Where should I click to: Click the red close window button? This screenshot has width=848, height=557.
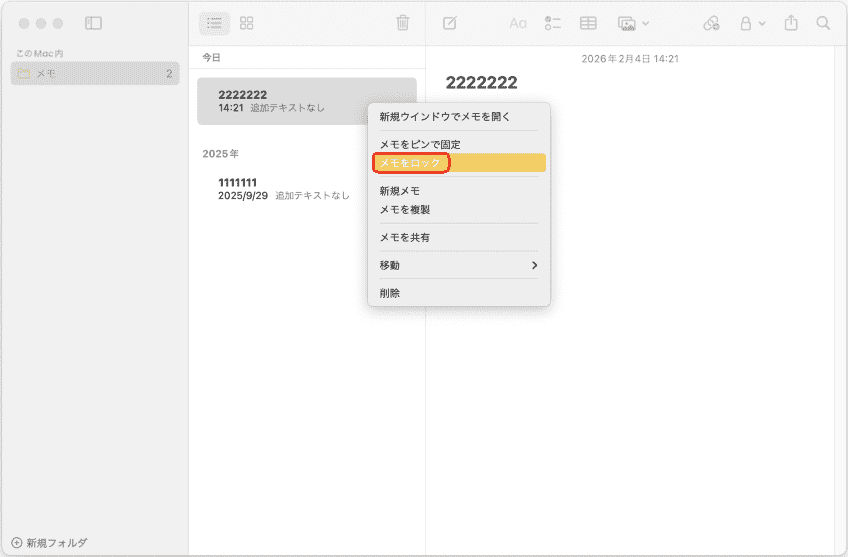pyautogui.click(x=24, y=23)
